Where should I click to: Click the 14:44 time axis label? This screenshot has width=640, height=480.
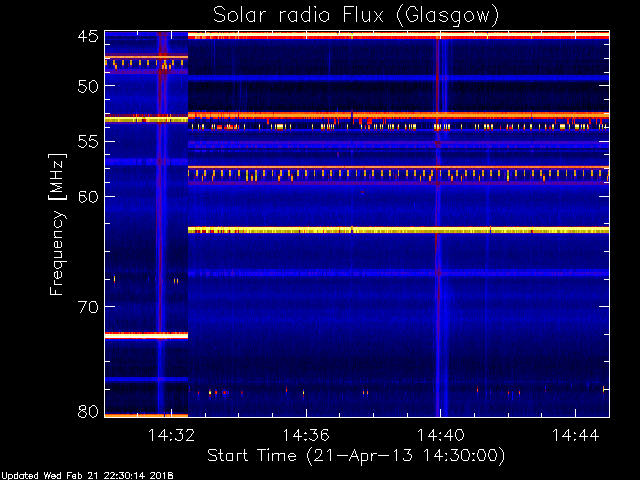click(x=576, y=435)
